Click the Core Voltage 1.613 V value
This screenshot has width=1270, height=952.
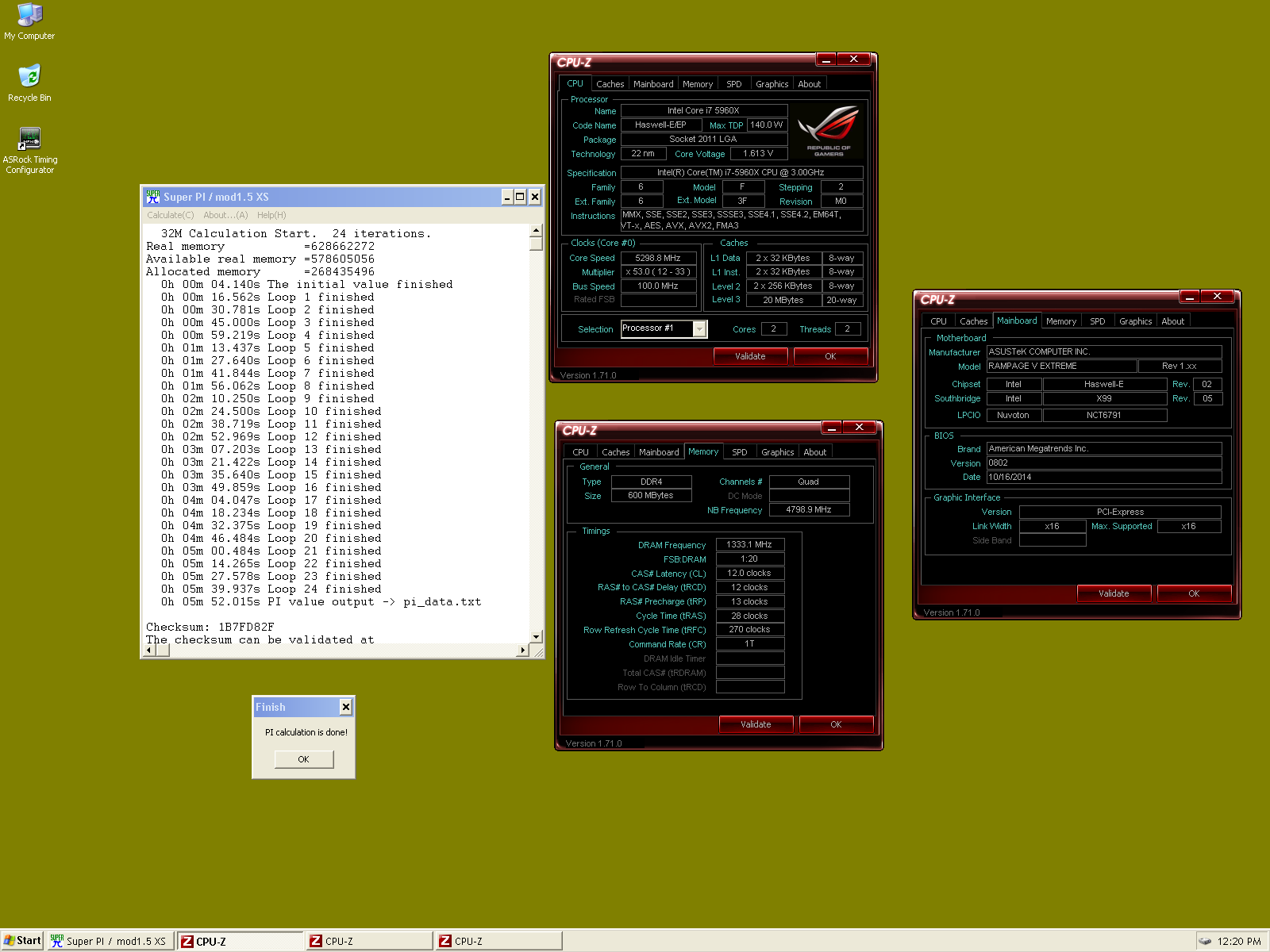tap(758, 153)
